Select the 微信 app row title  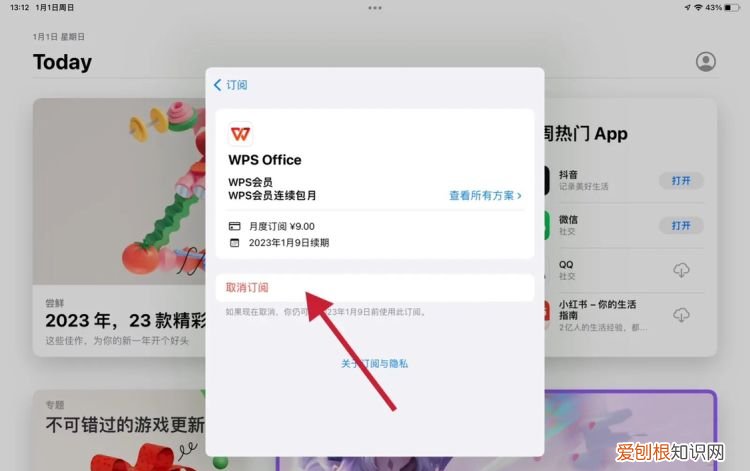pos(568,219)
